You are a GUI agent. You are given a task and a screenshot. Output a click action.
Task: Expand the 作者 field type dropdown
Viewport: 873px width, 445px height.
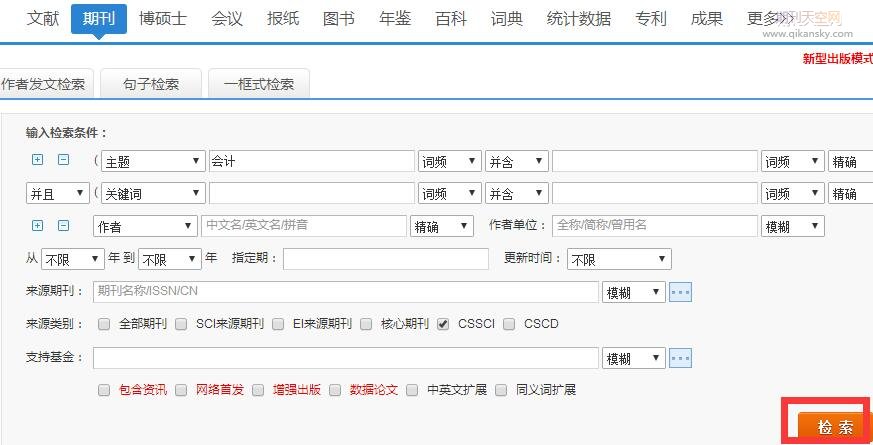tap(144, 227)
